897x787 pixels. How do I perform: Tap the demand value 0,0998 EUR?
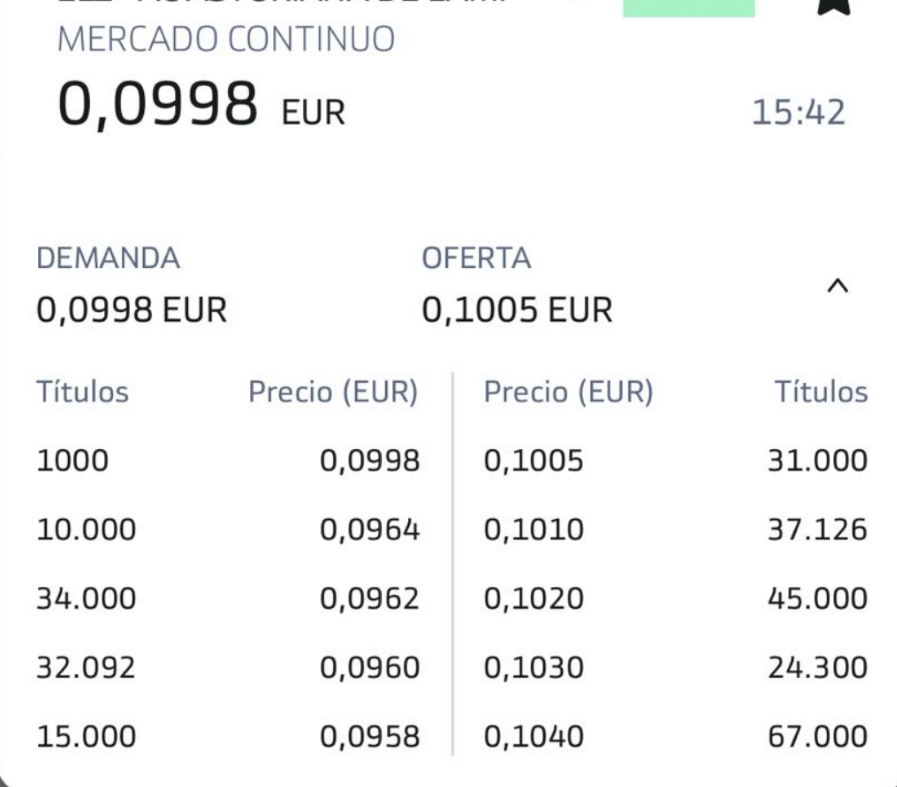point(132,310)
